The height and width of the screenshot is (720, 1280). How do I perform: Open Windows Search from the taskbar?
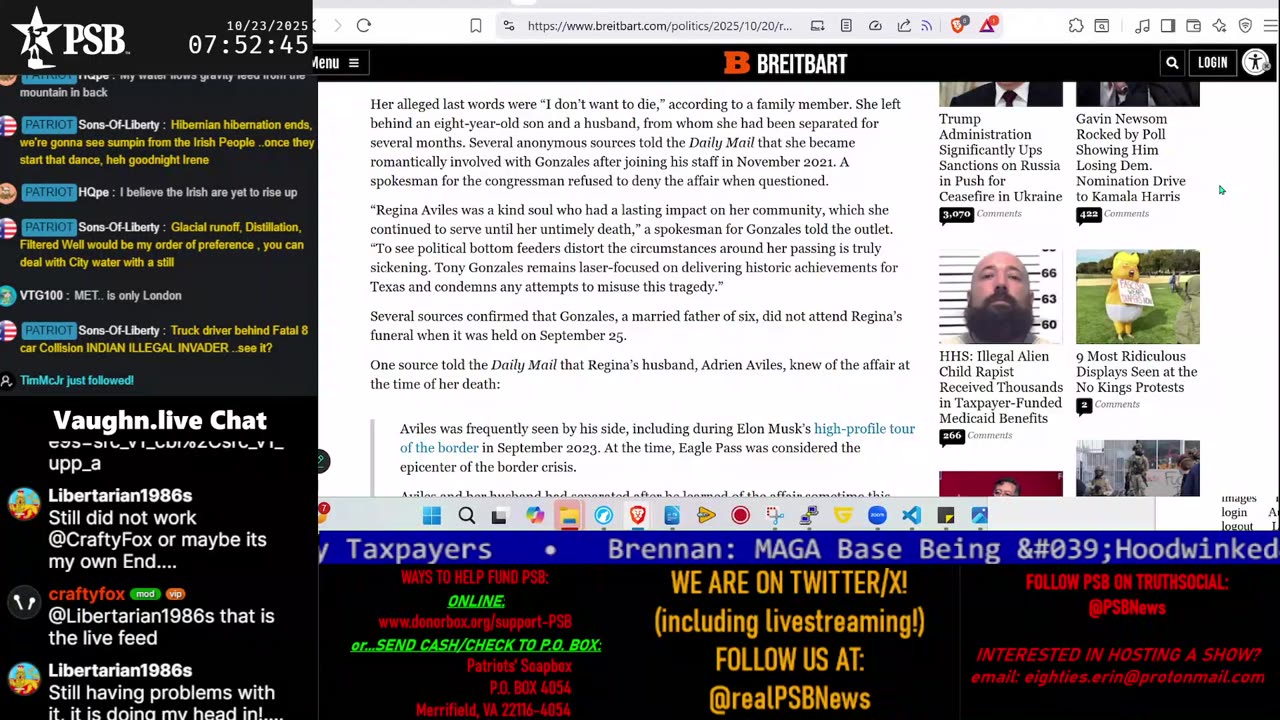click(x=466, y=516)
